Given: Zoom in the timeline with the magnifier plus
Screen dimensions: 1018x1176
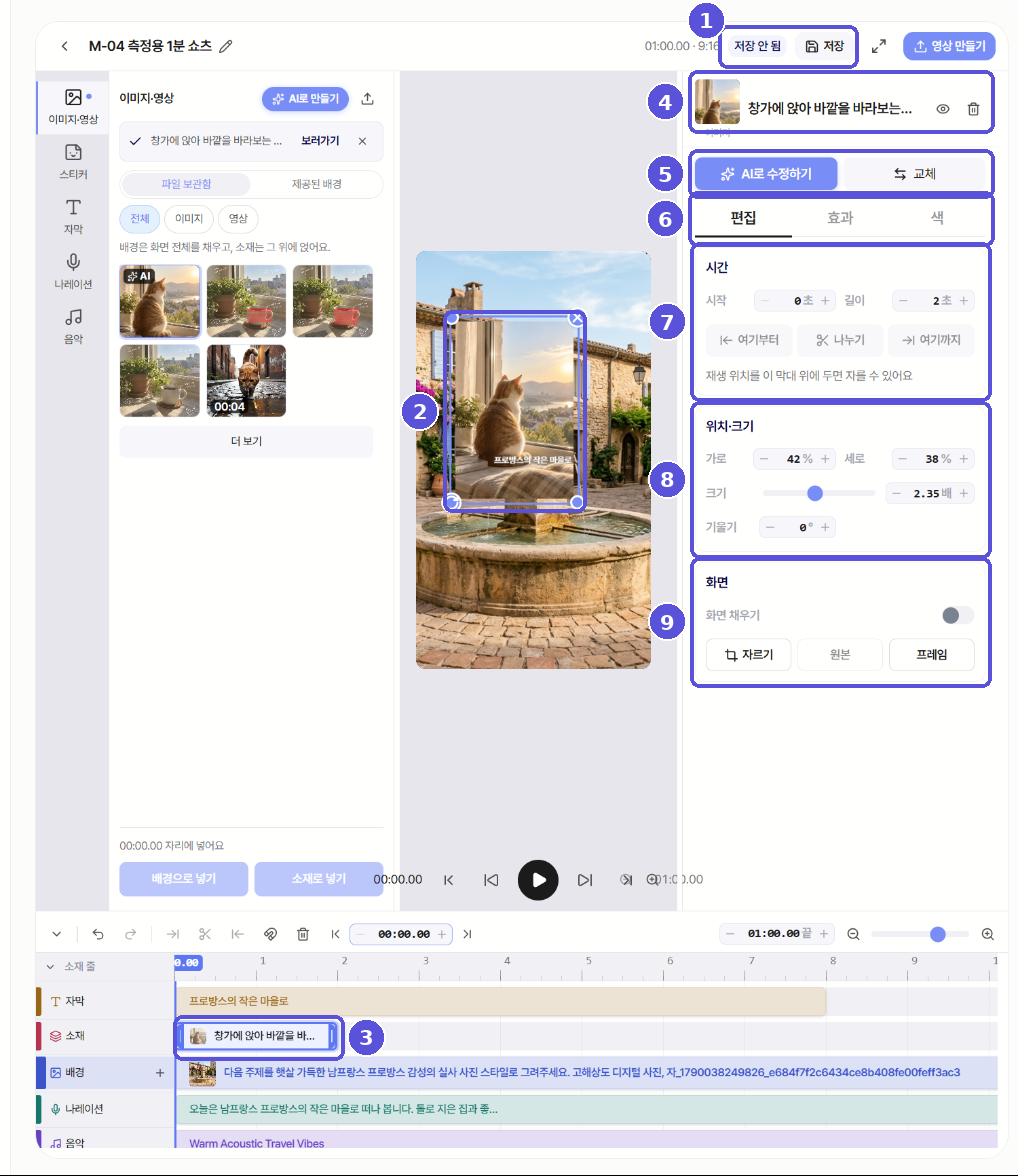Looking at the screenshot, I should 987,934.
